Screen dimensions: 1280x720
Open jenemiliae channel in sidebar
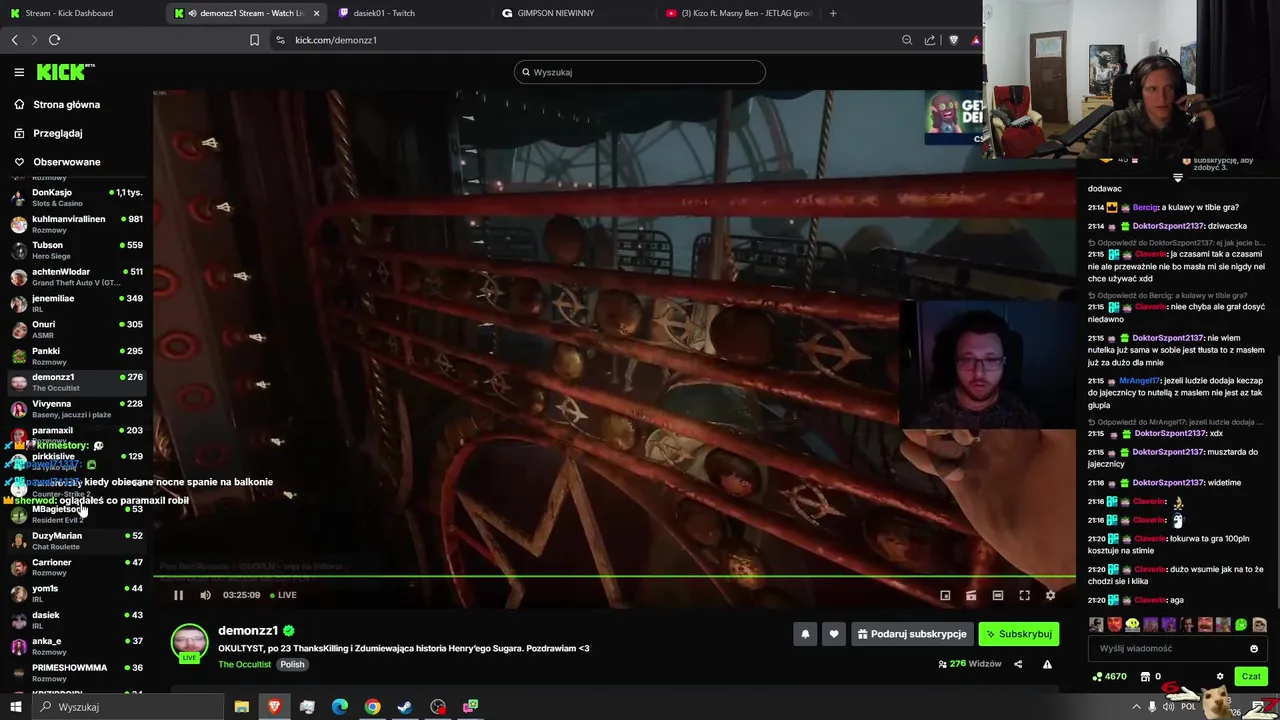click(x=76, y=303)
